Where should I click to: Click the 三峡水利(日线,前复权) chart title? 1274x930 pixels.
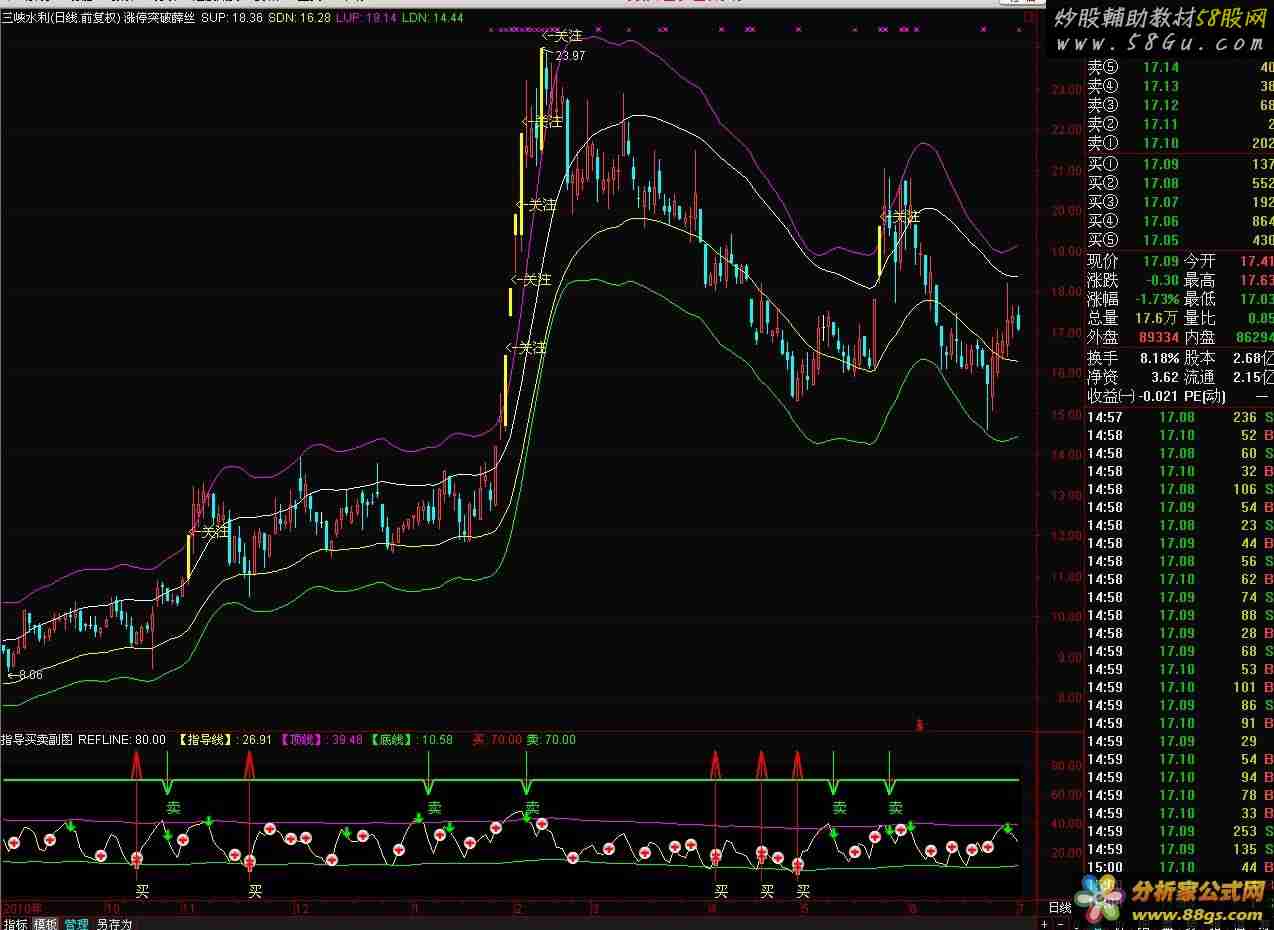click(60, 18)
